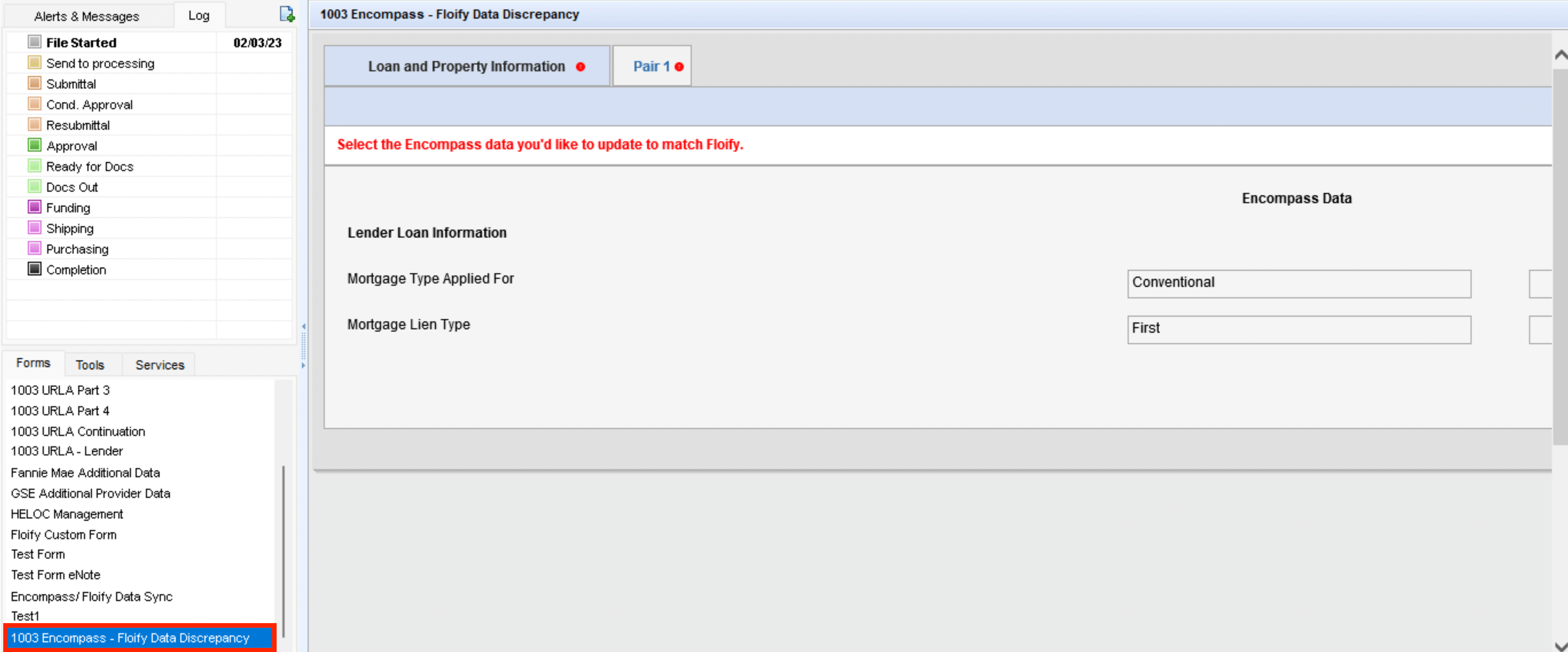This screenshot has height=652, width=1568.
Task: Select the Floify Custom Form entry
Action: tap(63, 535)
